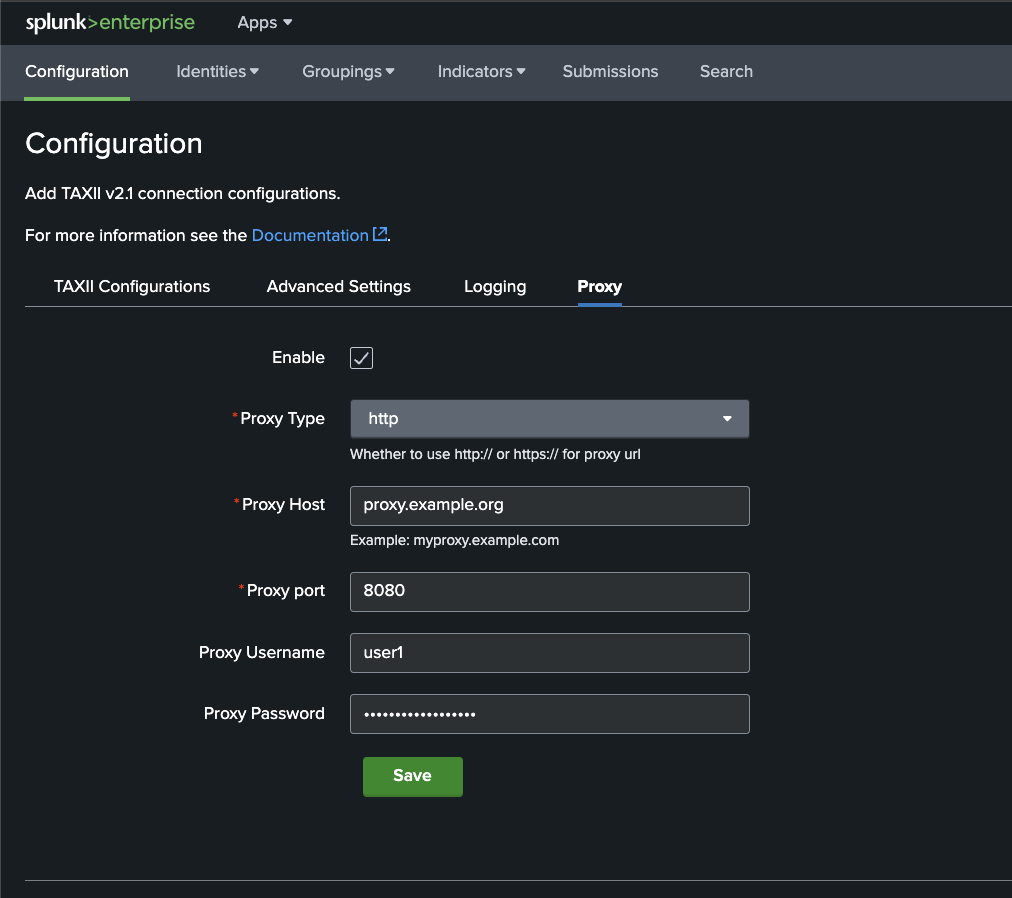Click the dropdown arrow in Proxy Type field
Screen dimensions: 1012x898
[x=727, y=418]
